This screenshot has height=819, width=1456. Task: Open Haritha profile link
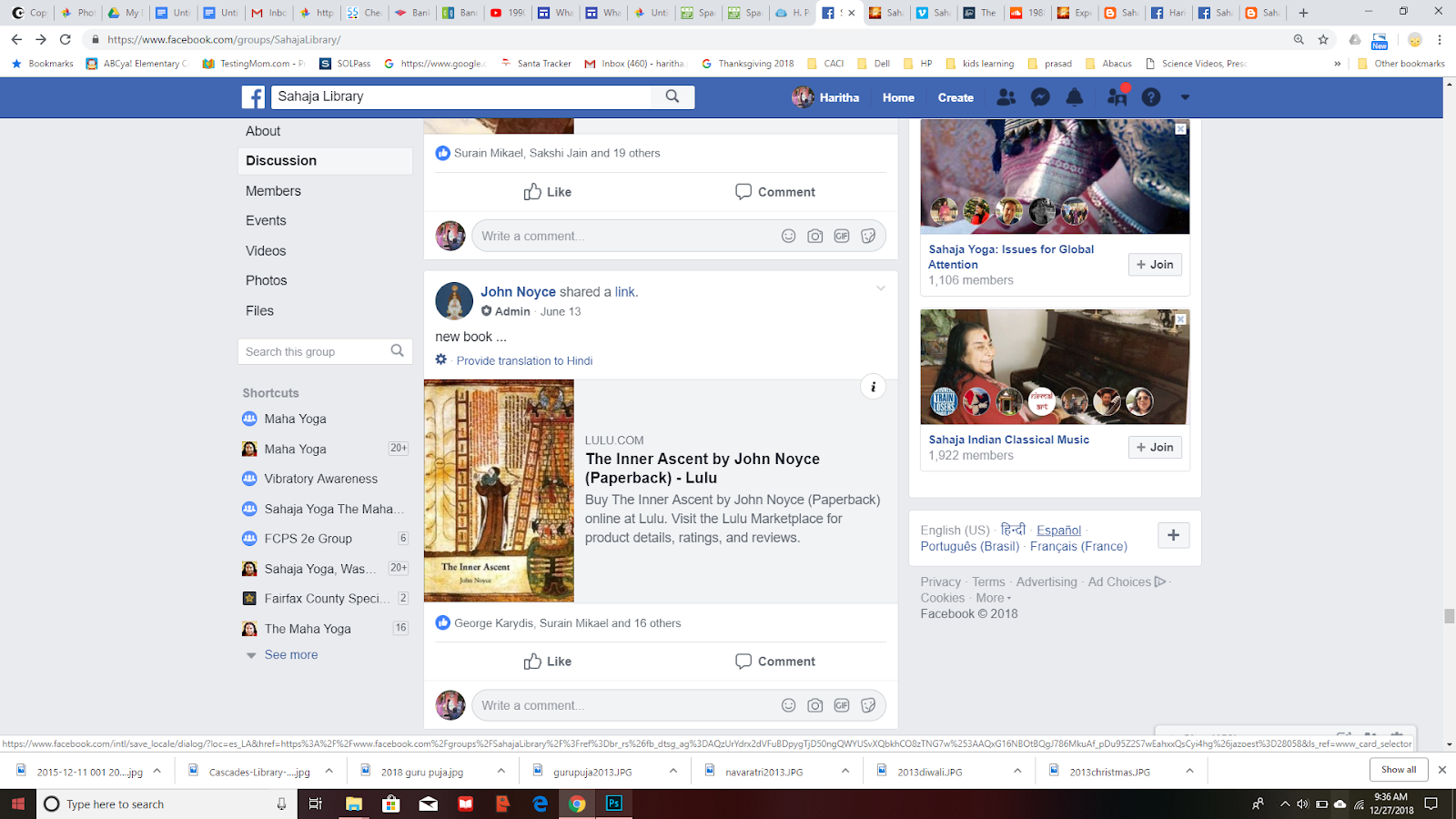click(825, 97)
